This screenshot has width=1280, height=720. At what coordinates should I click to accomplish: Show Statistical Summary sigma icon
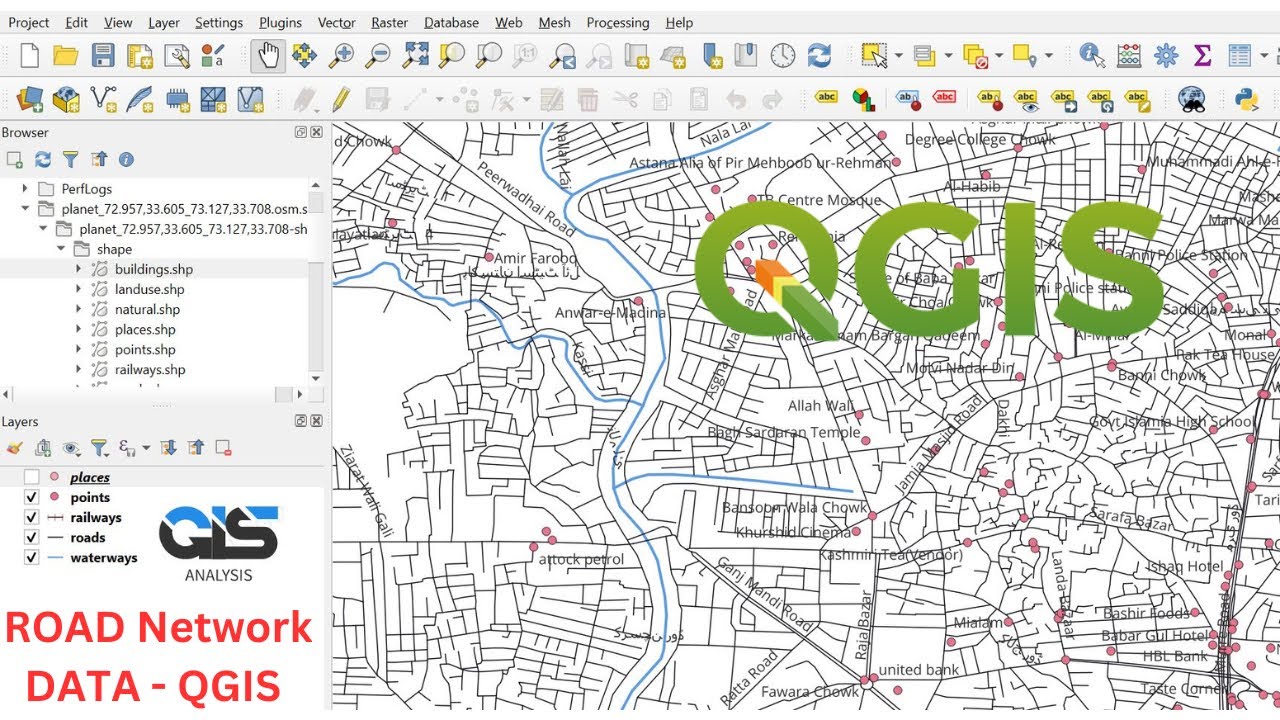coord(1203,55)
